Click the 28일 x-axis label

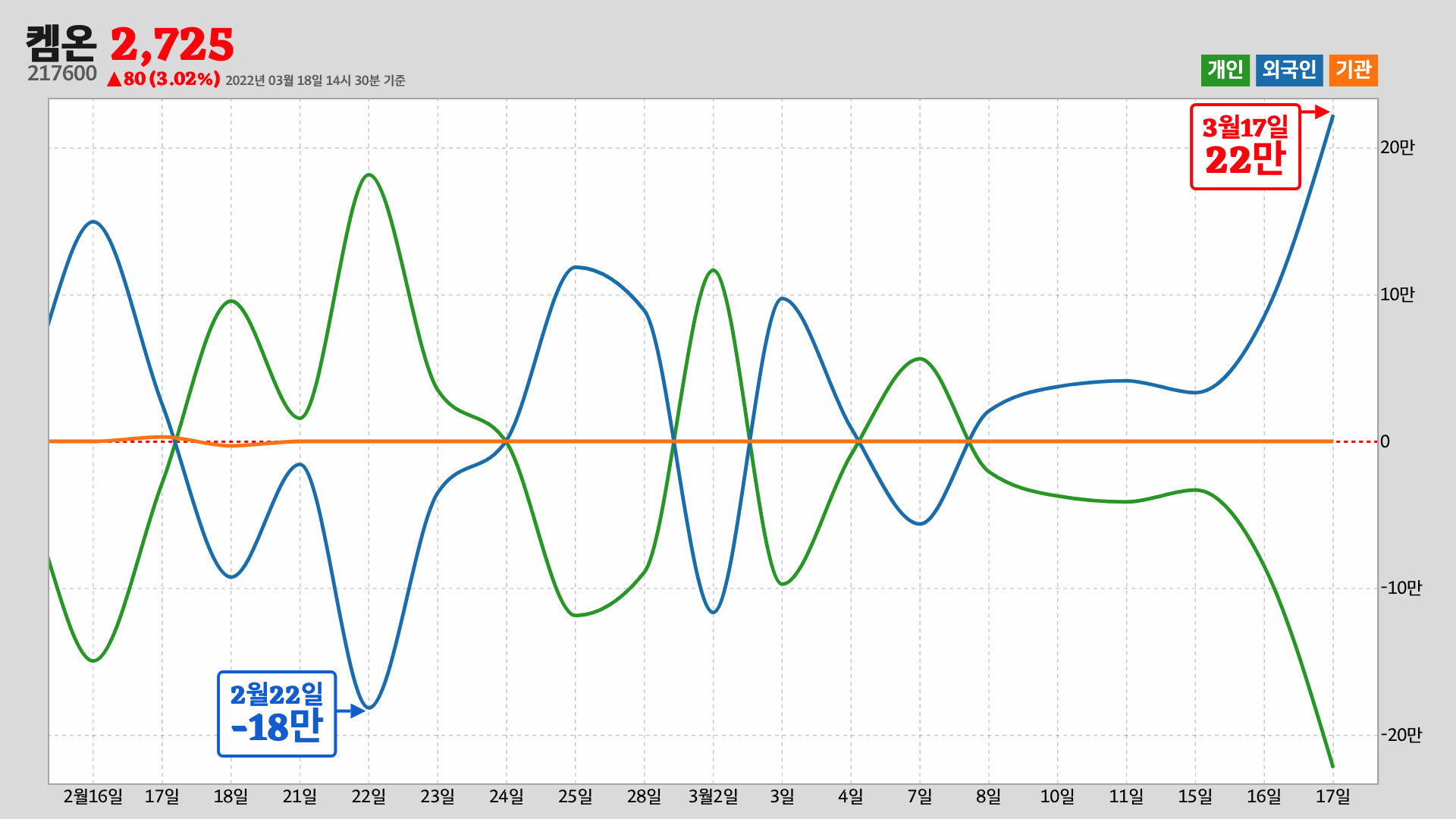(644, 796)
